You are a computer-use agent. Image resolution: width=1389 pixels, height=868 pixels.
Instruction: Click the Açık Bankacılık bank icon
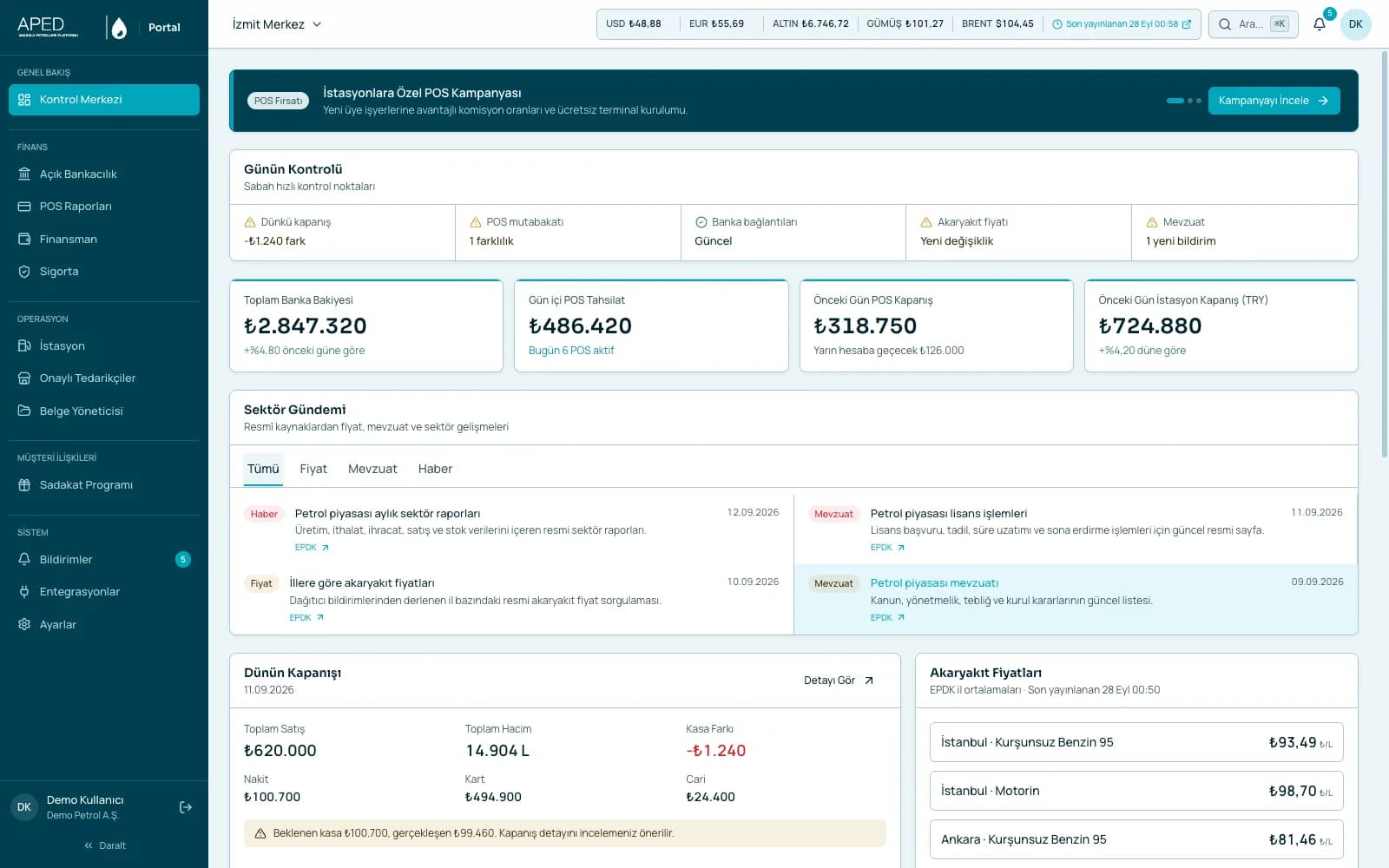pos(24,174)
